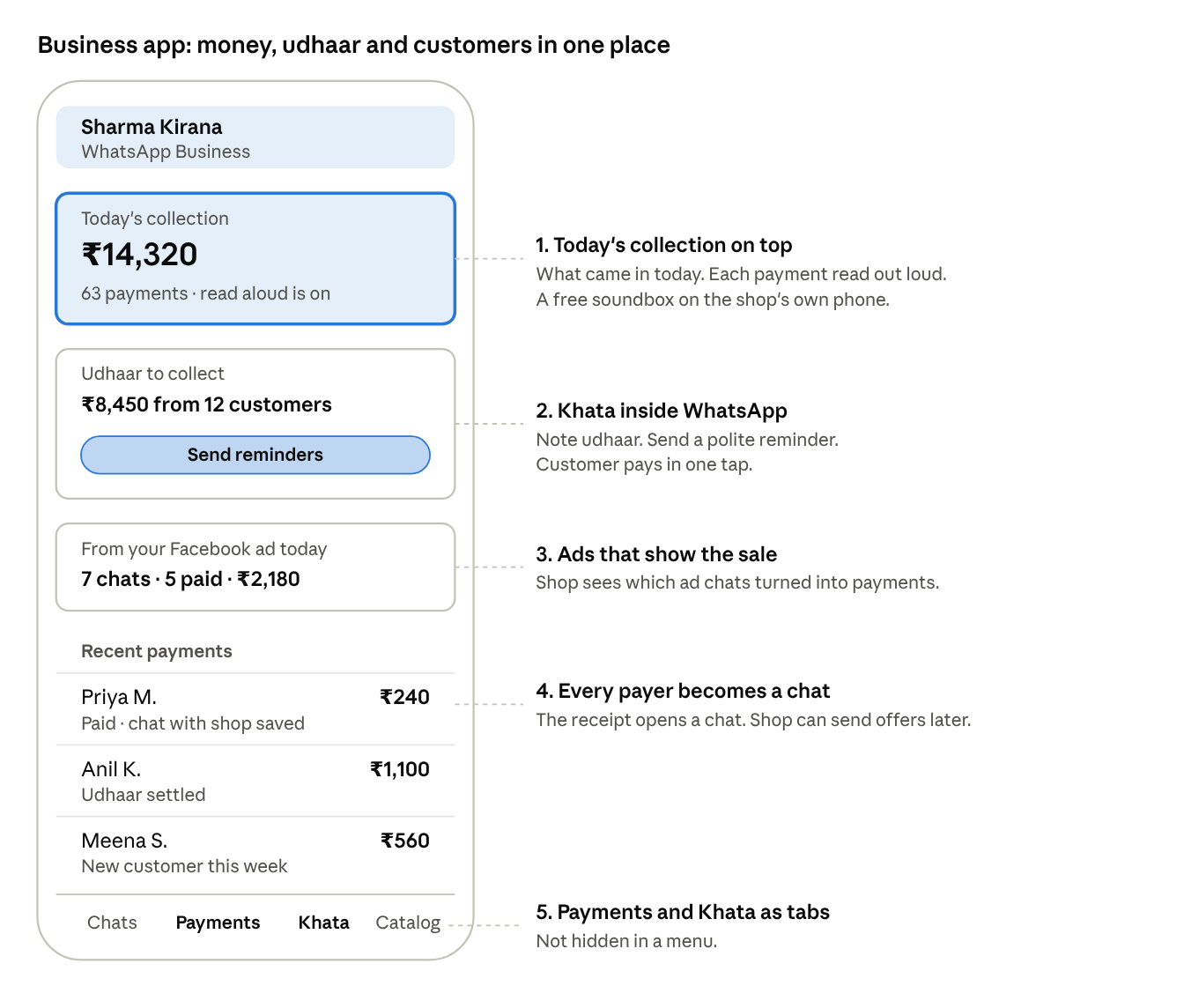Open Anil K. payment row
1184x1008 pixels.
click(255, 782)
